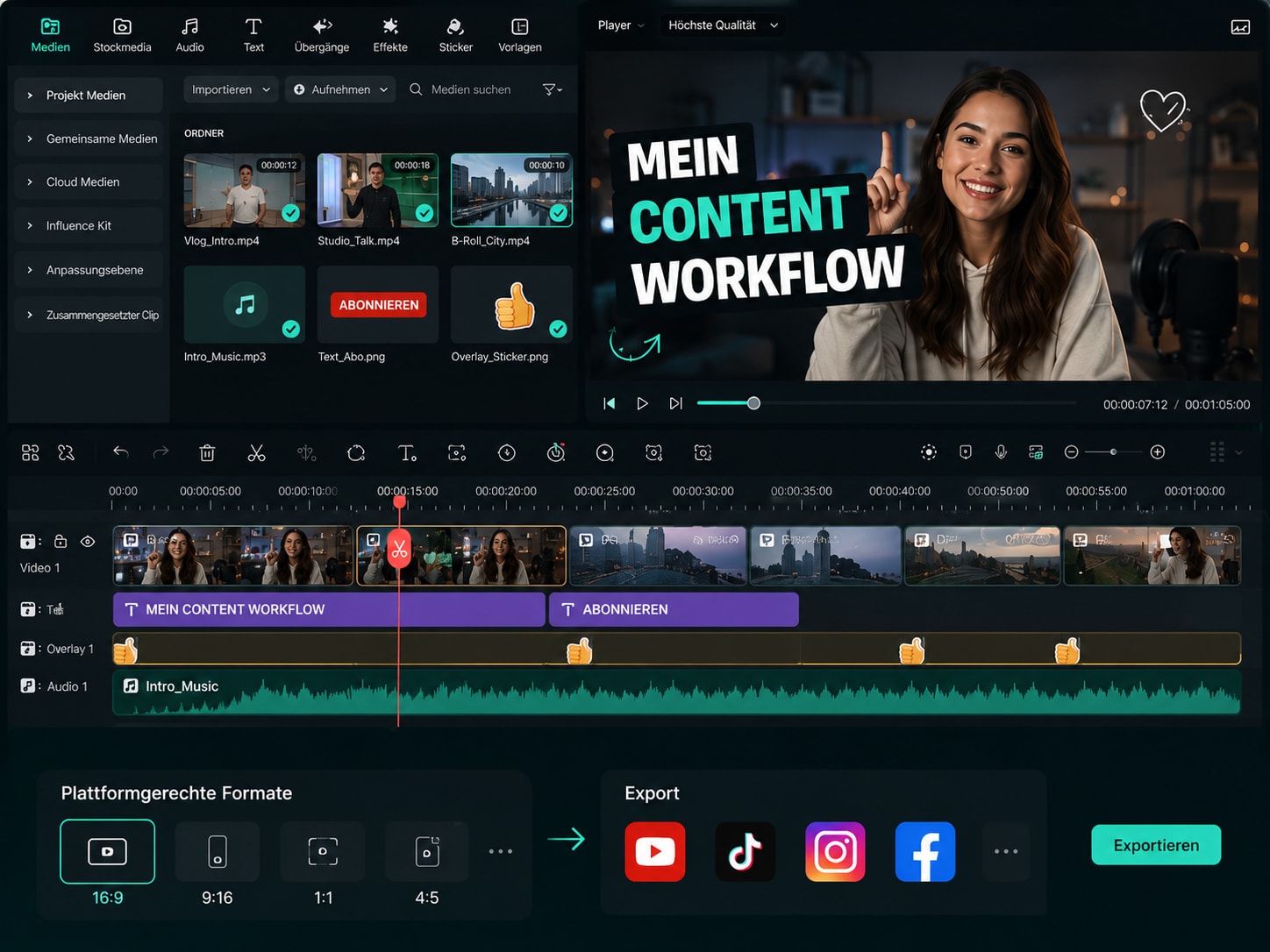The height and width of the screenshot is (952, 1270).
Task: Open the Effekte tab
Action: 390,35
